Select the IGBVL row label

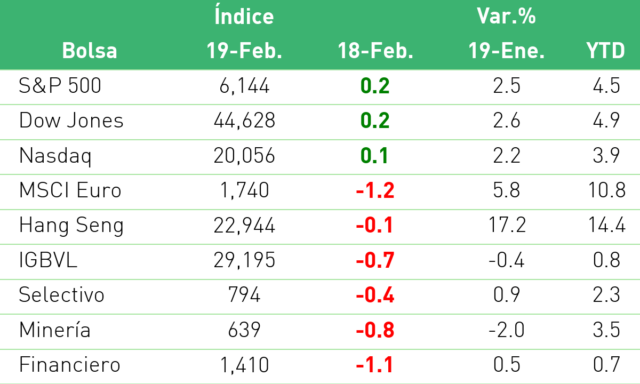(48, 260)
